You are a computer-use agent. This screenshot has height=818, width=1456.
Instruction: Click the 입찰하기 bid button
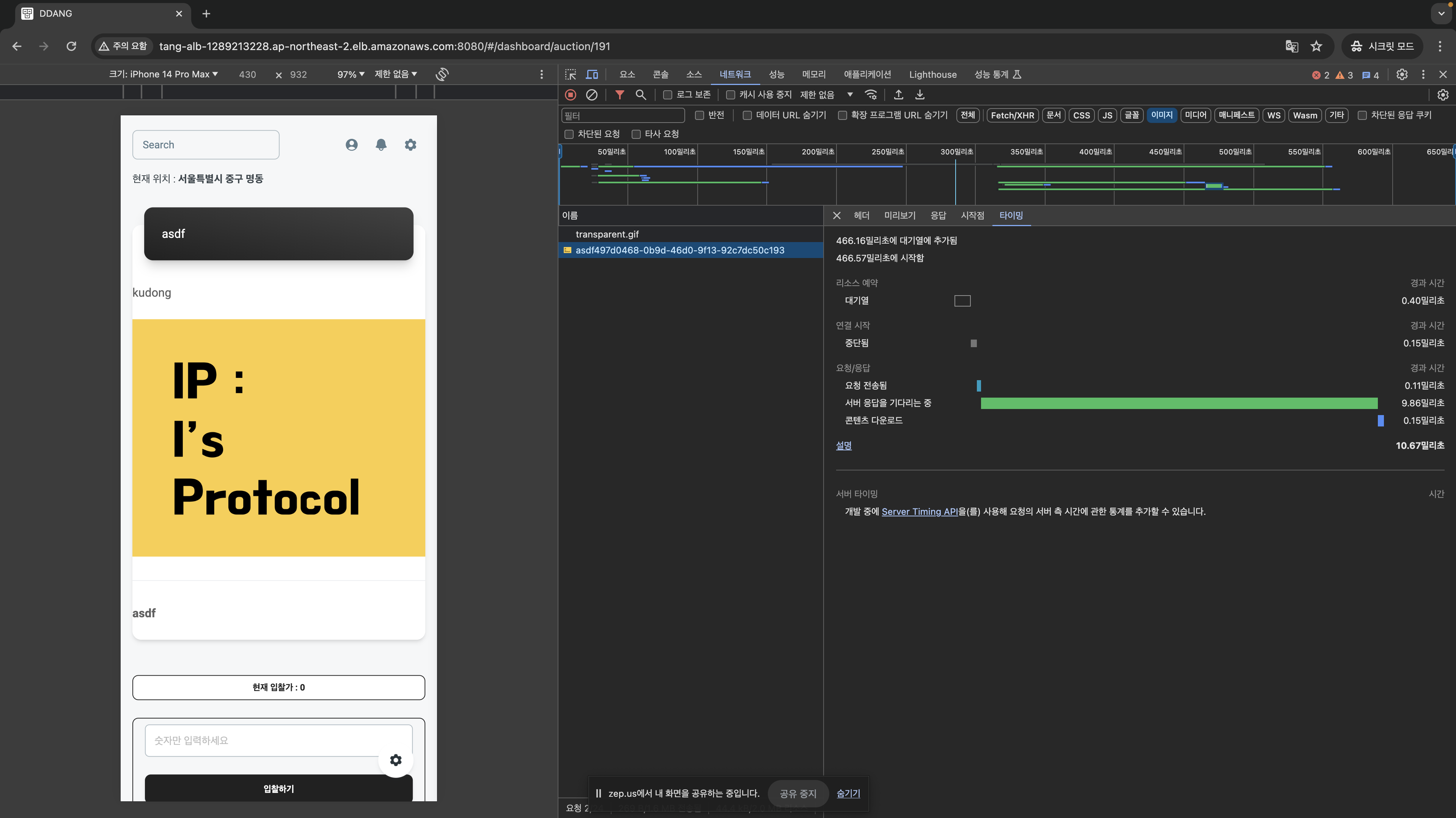pyautogui.click(x=279, y=788)
